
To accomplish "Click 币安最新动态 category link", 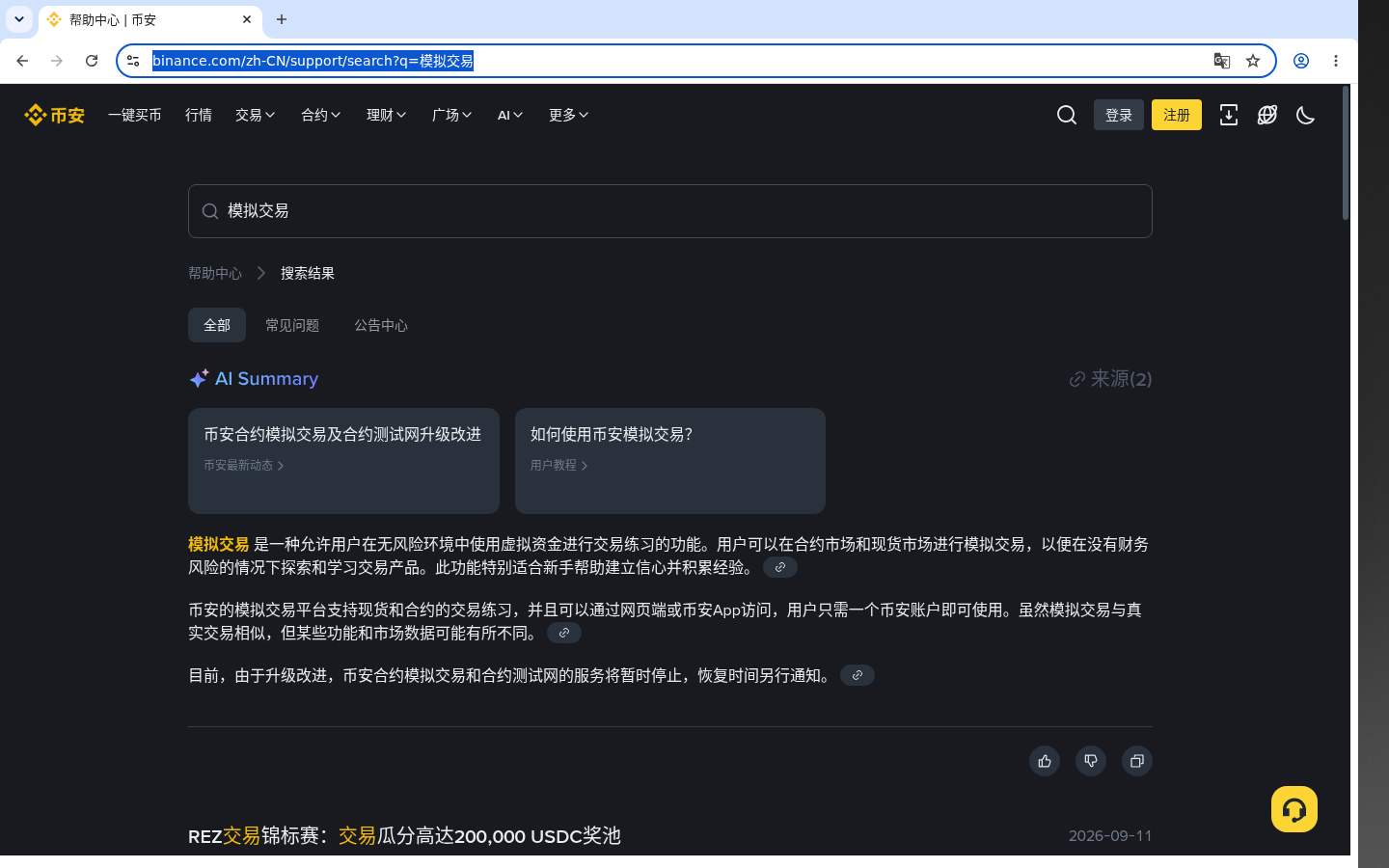I will pos(244,465).
